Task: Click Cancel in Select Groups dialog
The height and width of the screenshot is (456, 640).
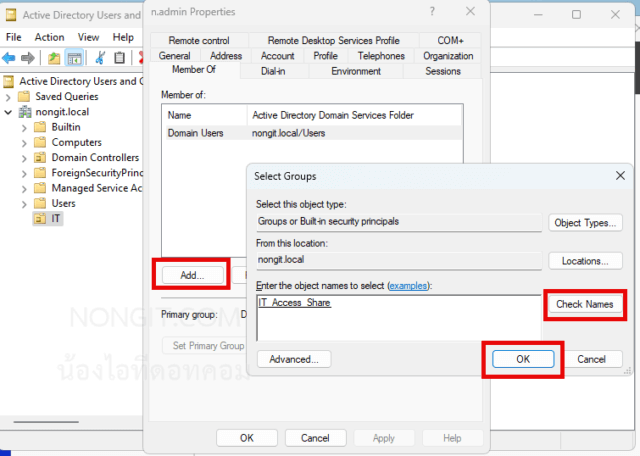Action: tap(591, 359)
